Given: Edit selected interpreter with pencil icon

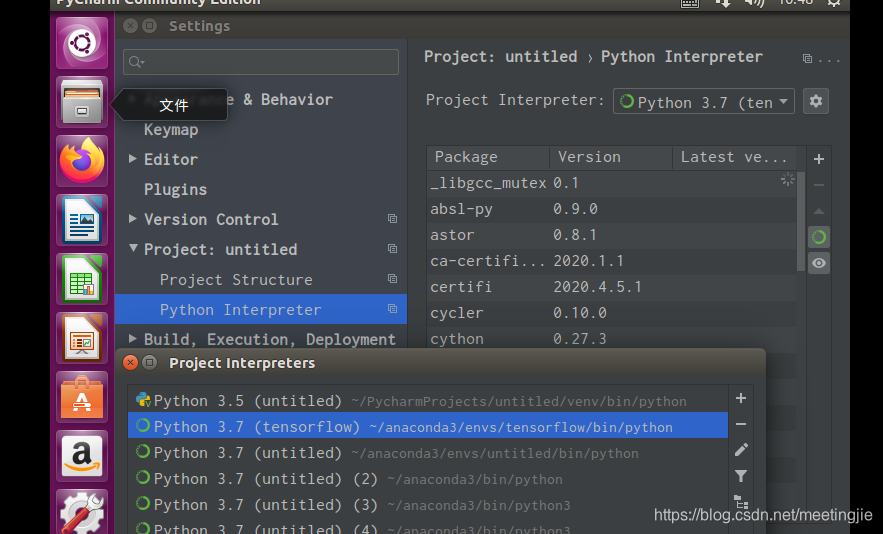Looking at the screenshot, I should (x=741, y=450).
